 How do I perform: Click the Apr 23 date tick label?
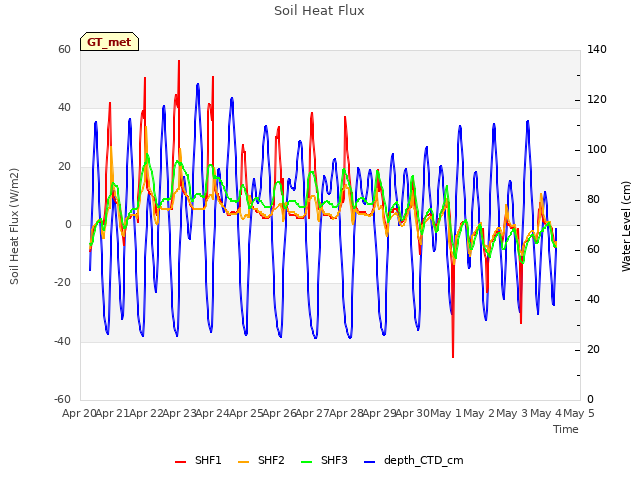pos(180,413)
